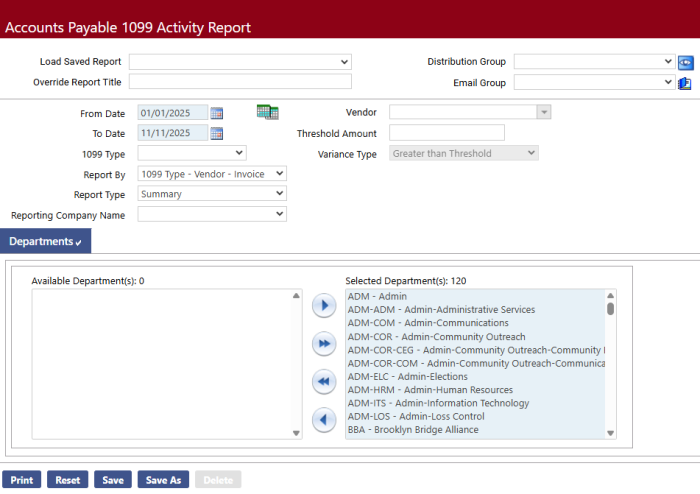This screenshot has height=494, width=700.
Task: Open the Report By dropdown
Action: coord(212,174)
